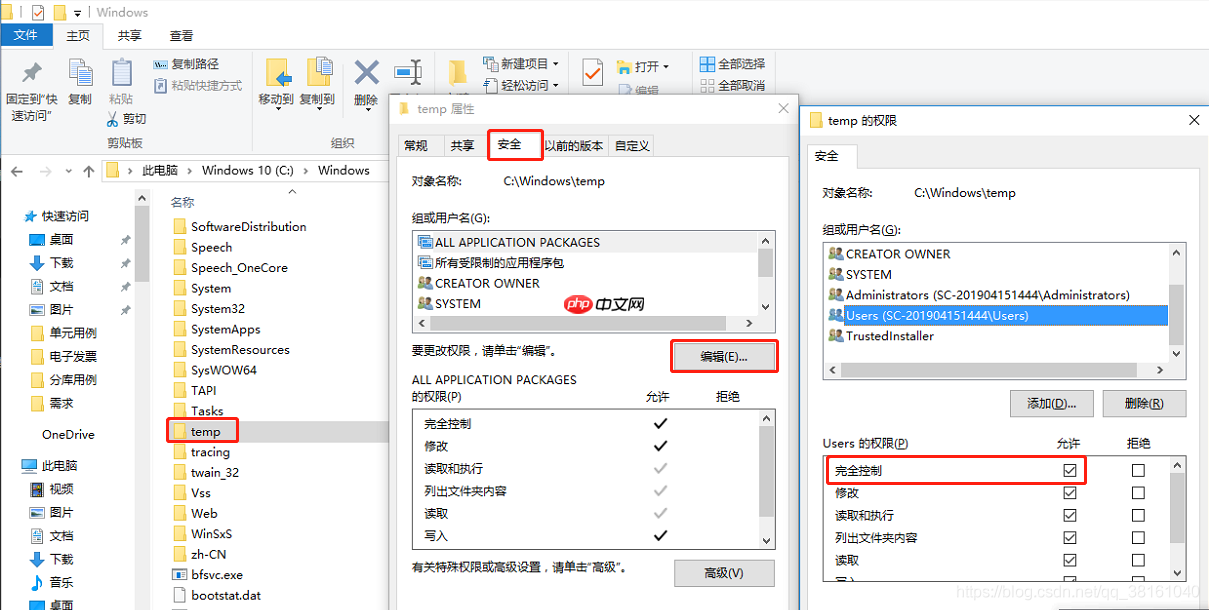Click the Back navigation arrow
1209x610 pixels.
click(17, 171)
